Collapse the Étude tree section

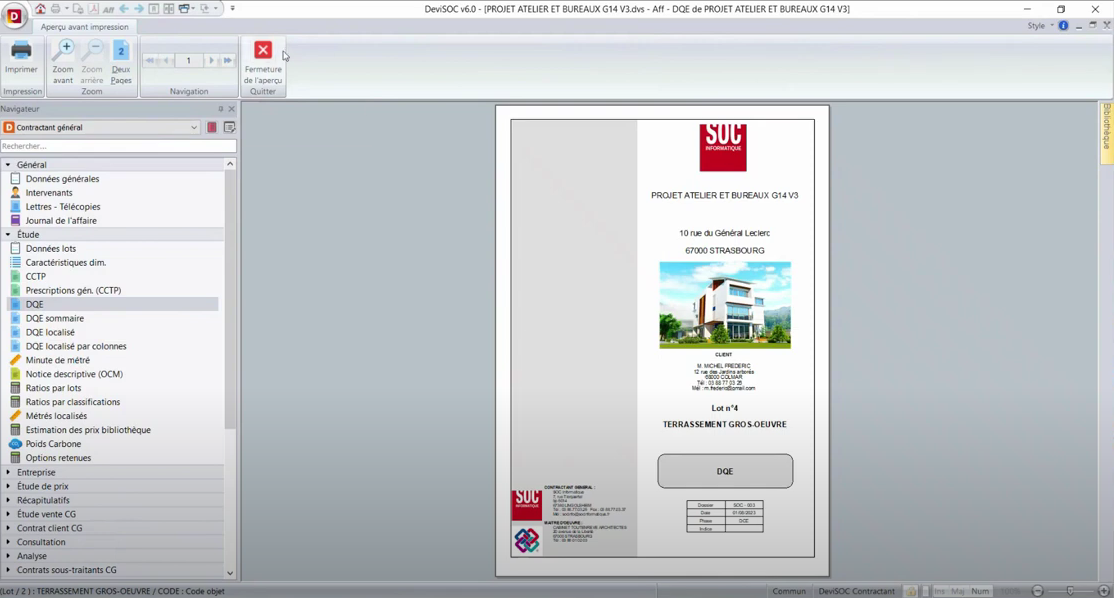8,235
